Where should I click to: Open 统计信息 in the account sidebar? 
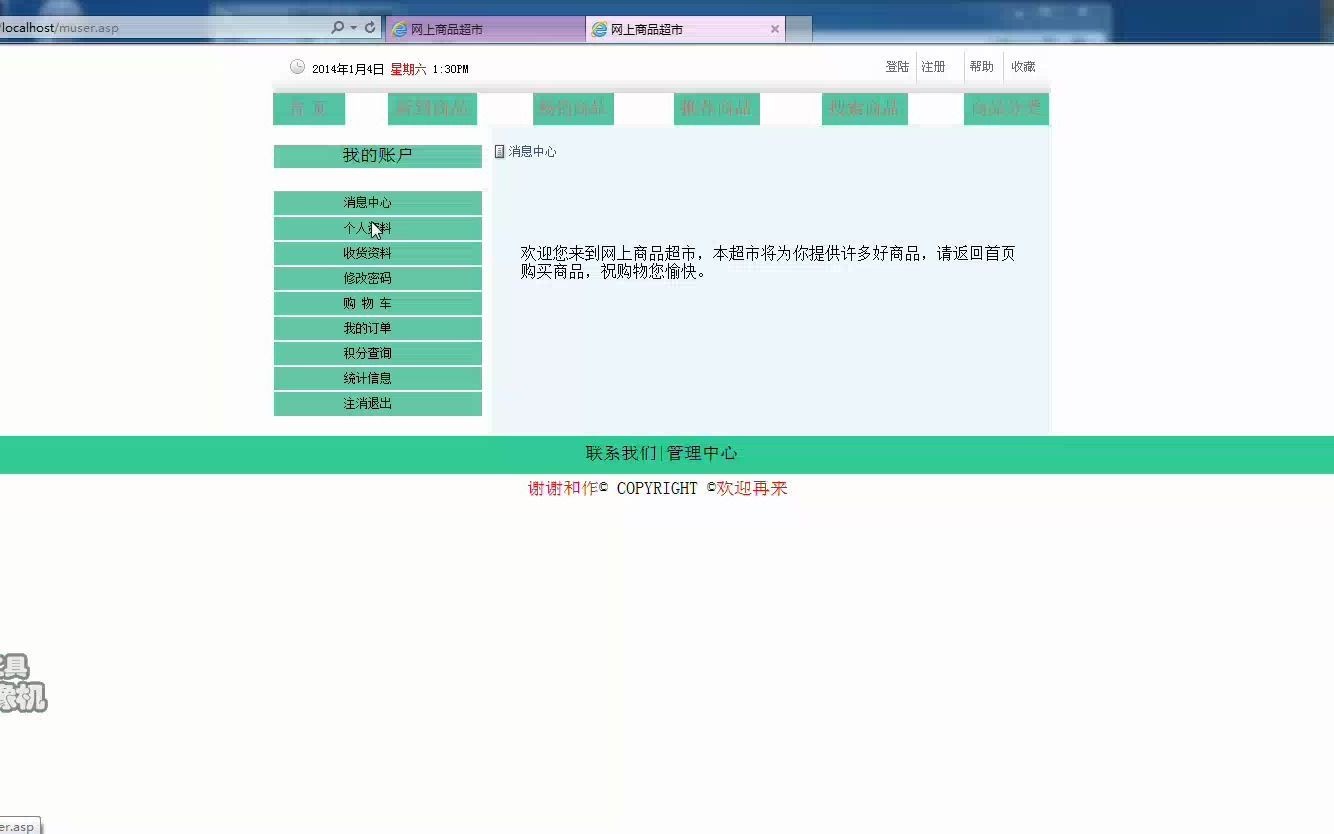pos(378,378)
